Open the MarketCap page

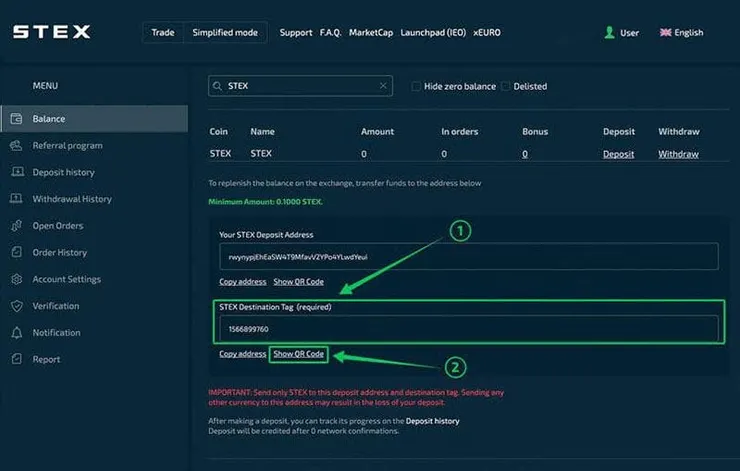pyautogui.click(x=371, y=33)
